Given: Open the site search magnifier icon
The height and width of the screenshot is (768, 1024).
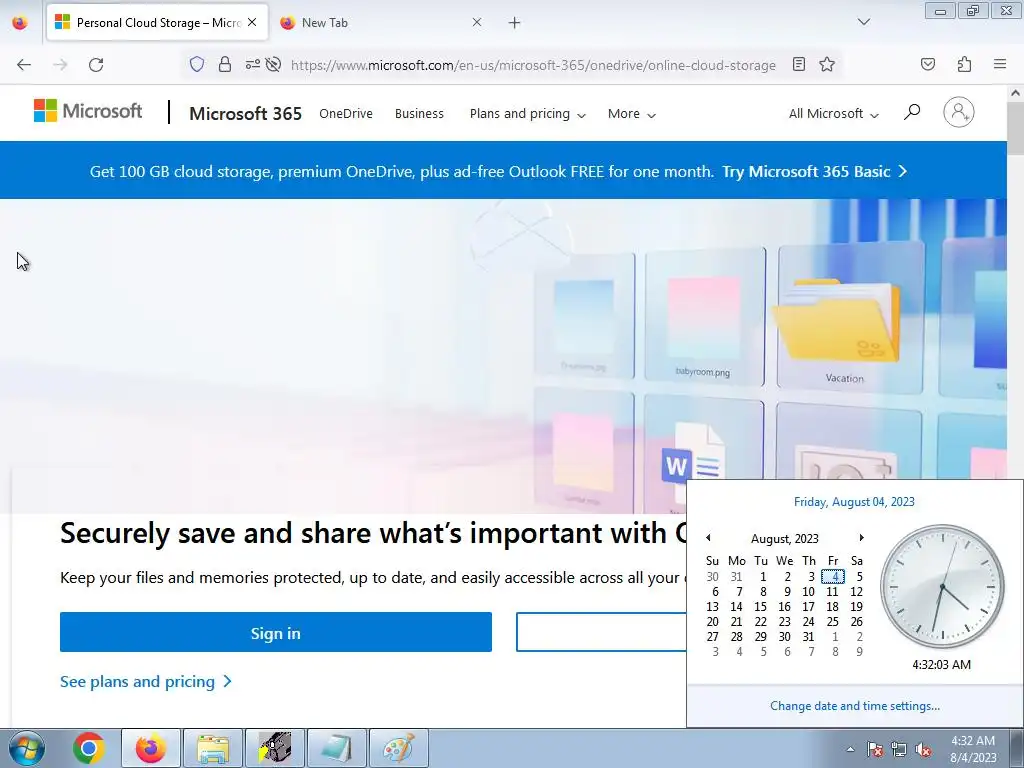Looking at the screenshot, I should [x=912, y=112].
